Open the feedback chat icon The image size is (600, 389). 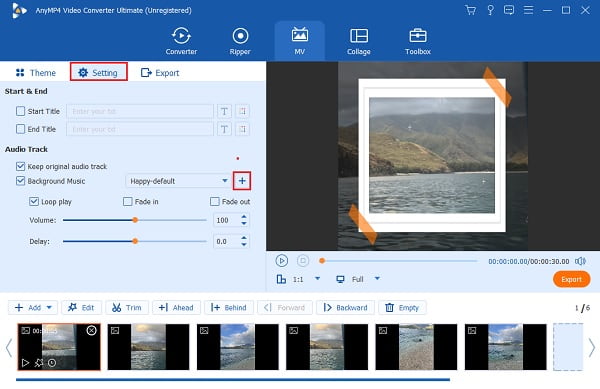tap(509, 10)
